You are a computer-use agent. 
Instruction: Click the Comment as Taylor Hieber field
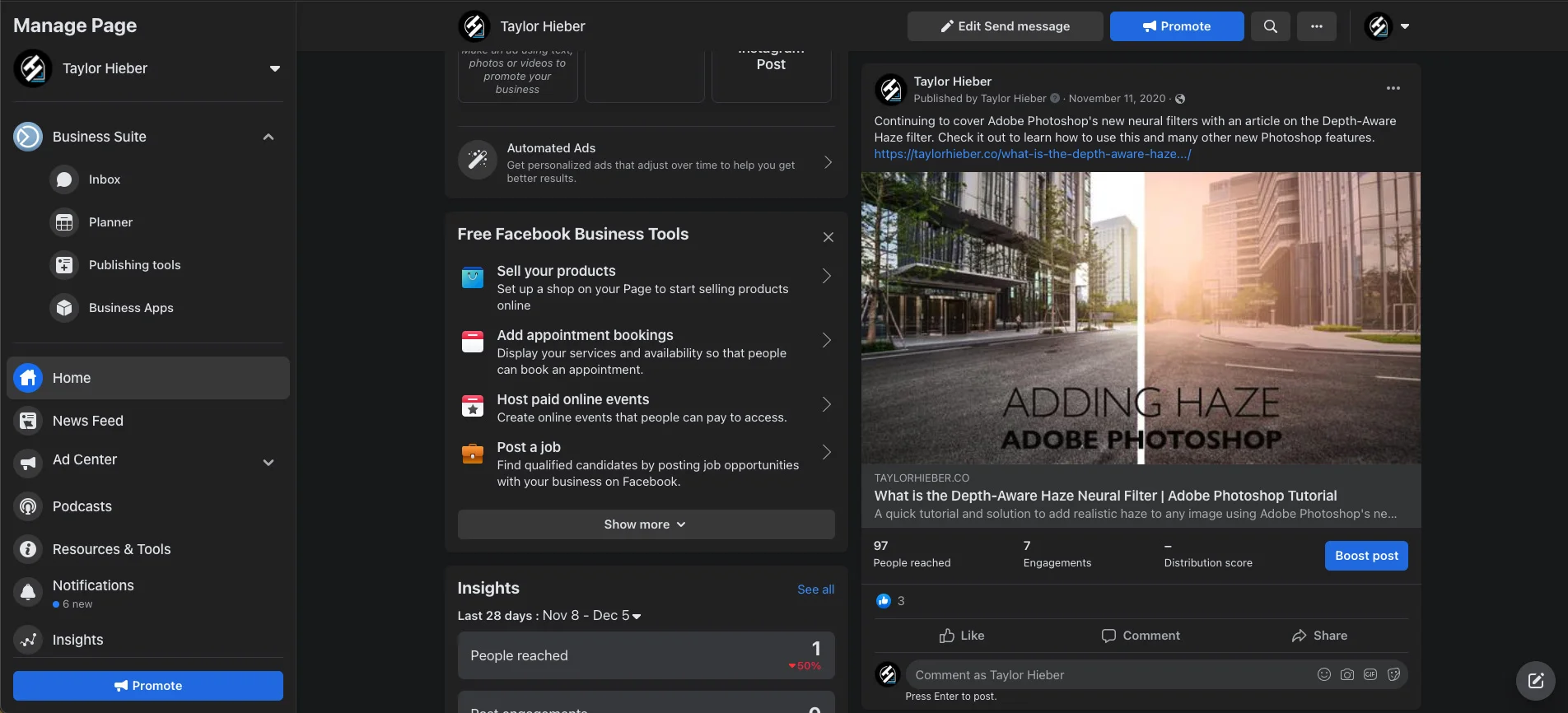(x=1110, y=674)
